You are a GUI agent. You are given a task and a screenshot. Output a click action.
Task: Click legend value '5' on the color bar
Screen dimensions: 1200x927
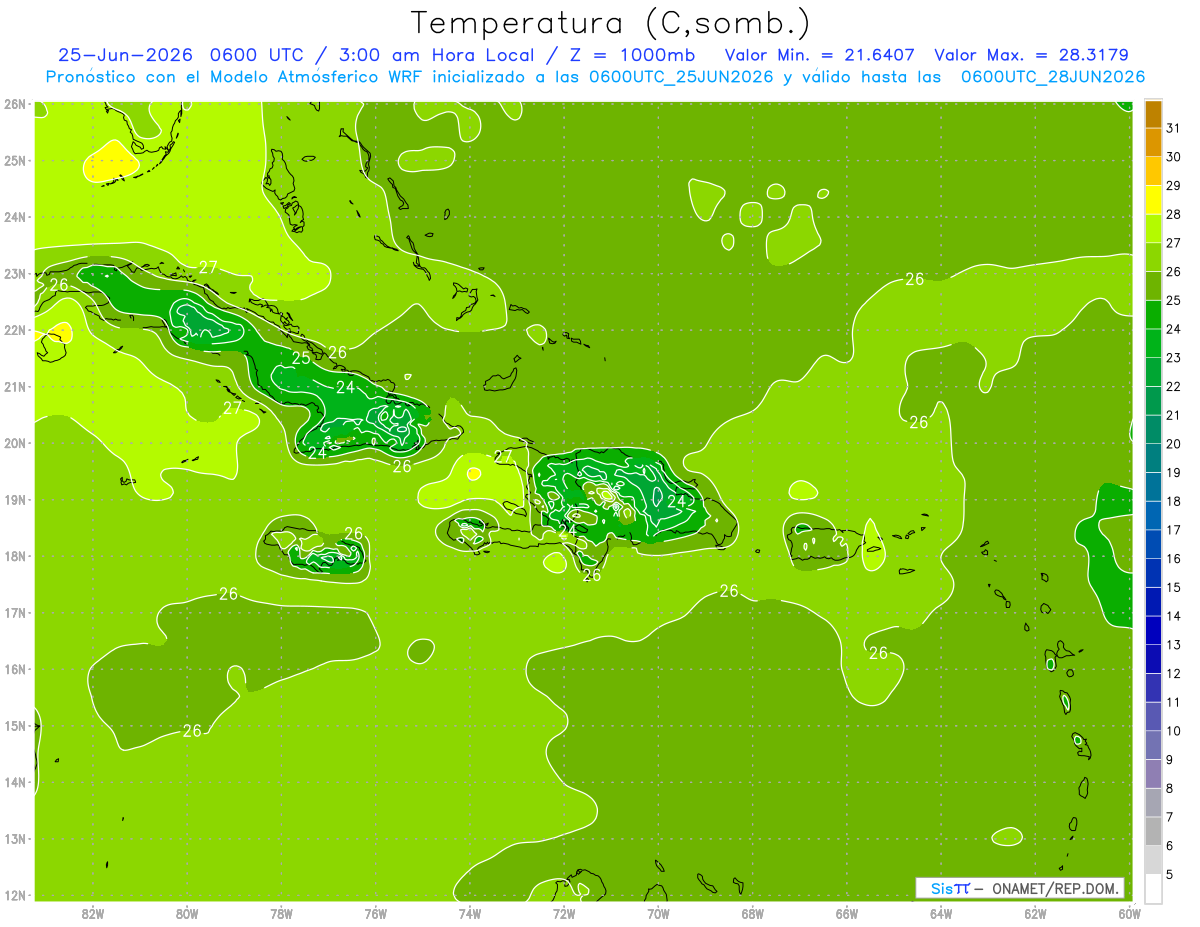[x=1170, y=874]
